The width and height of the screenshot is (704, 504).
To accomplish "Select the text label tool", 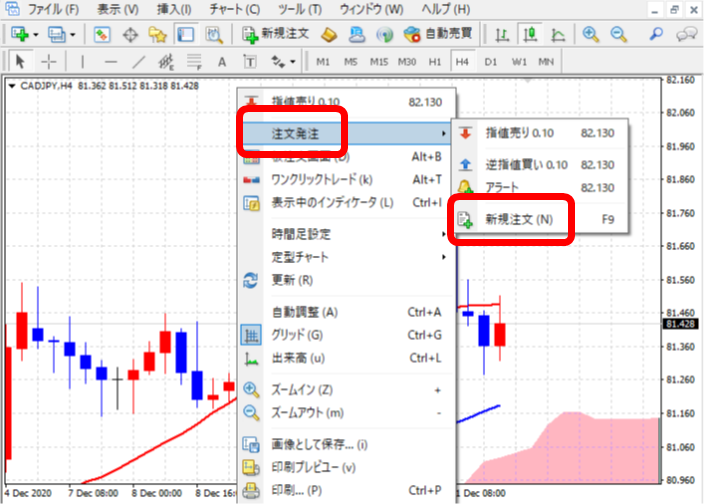I will (222, 61).
